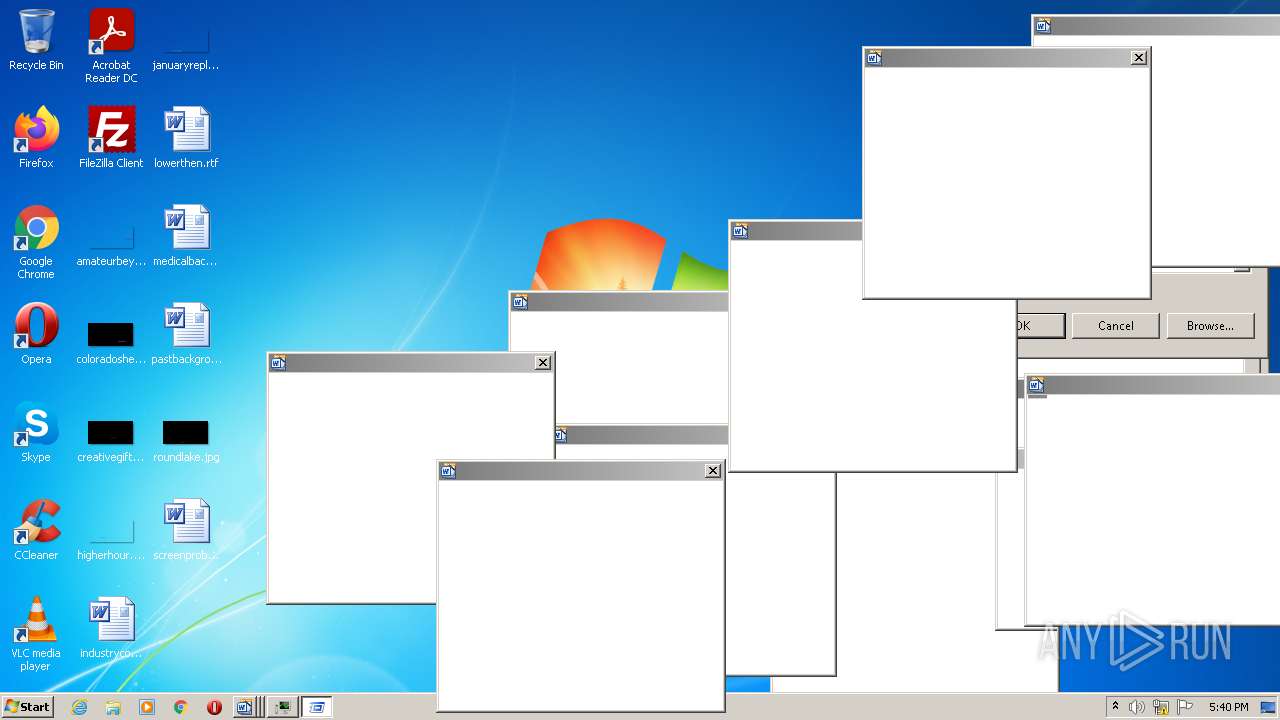Show hidden tray icons

tap(1115, 707)
